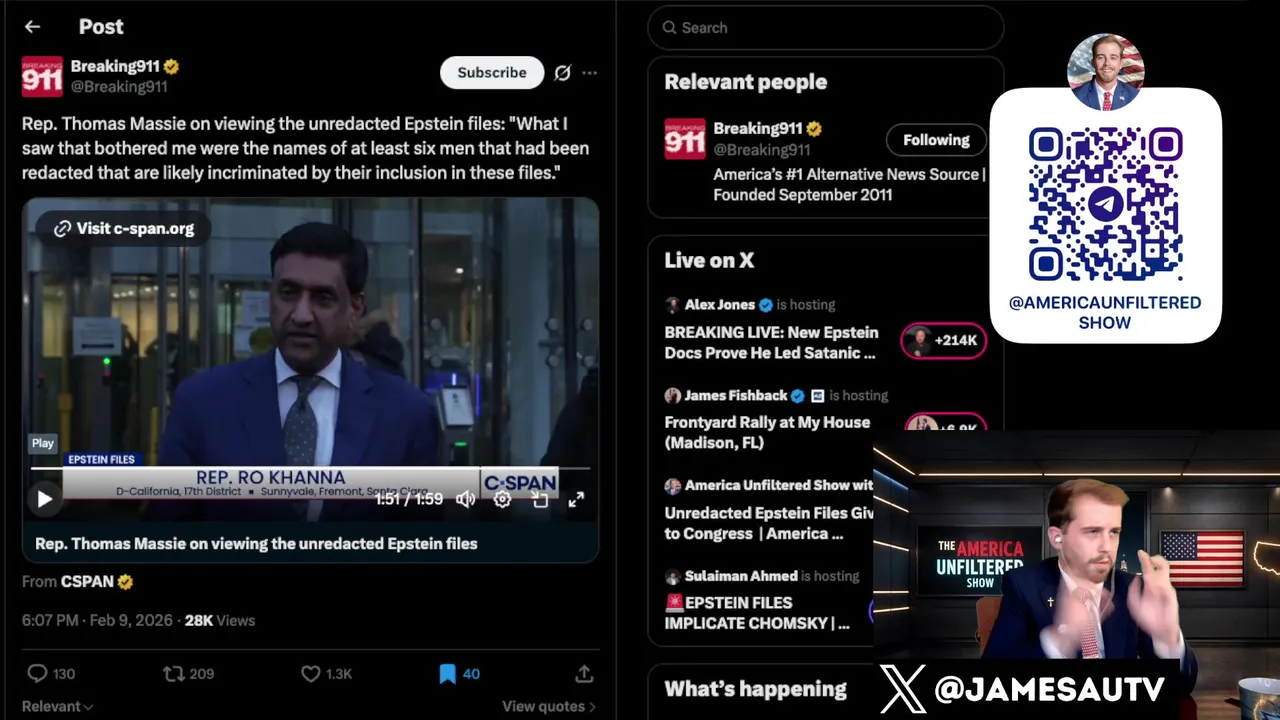This screenshot has height=720, width=1280.
Task: Open the post's more options menu
Action: pos(590,72)
